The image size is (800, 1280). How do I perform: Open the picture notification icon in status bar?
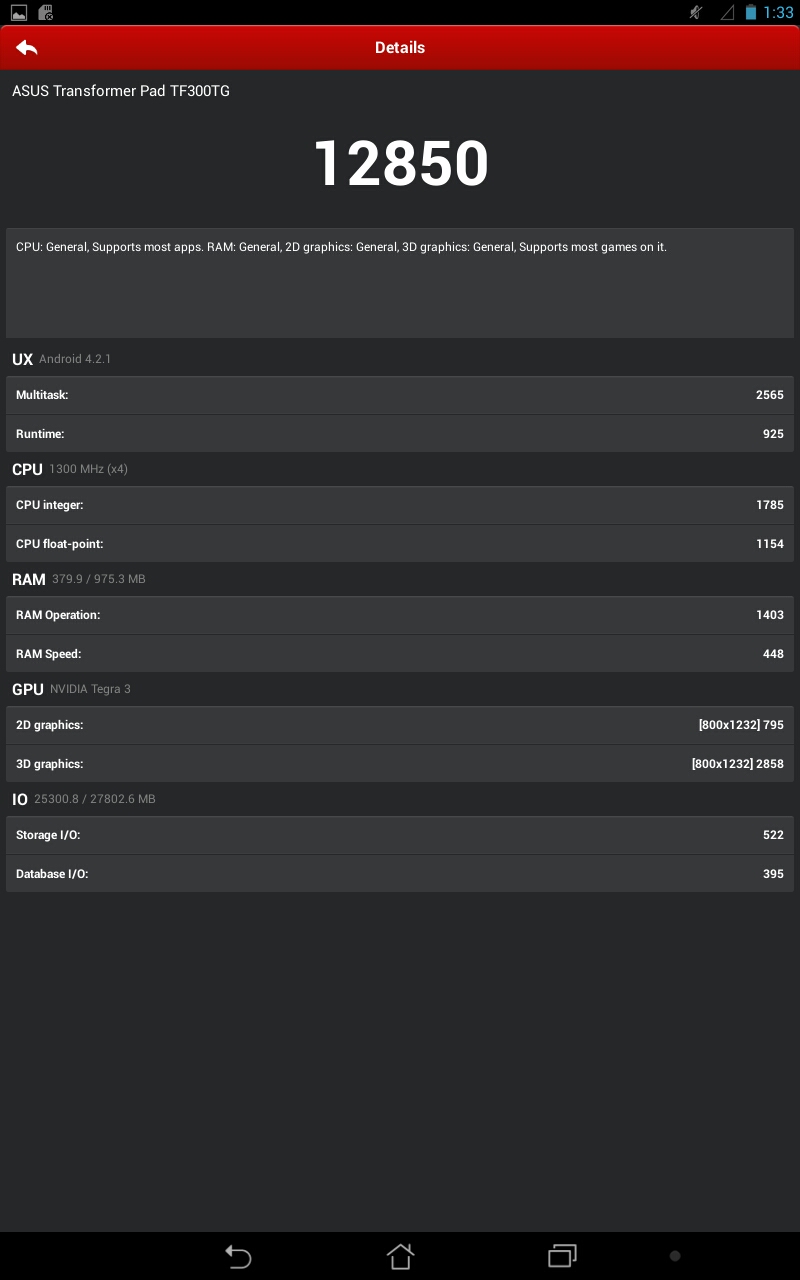(19, 13)
